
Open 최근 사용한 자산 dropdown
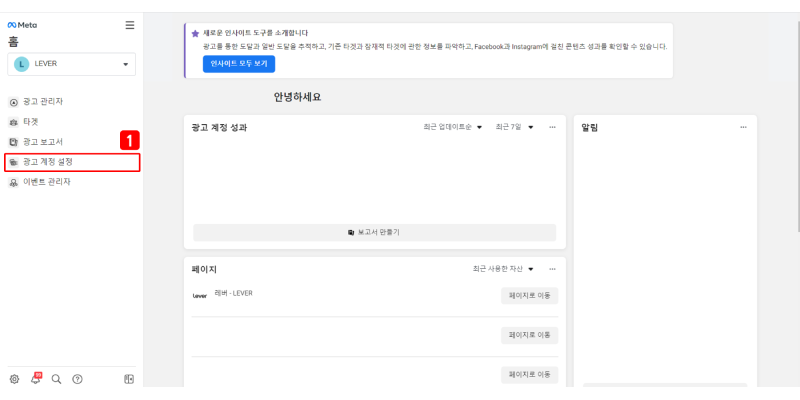(x=503, y=269)
